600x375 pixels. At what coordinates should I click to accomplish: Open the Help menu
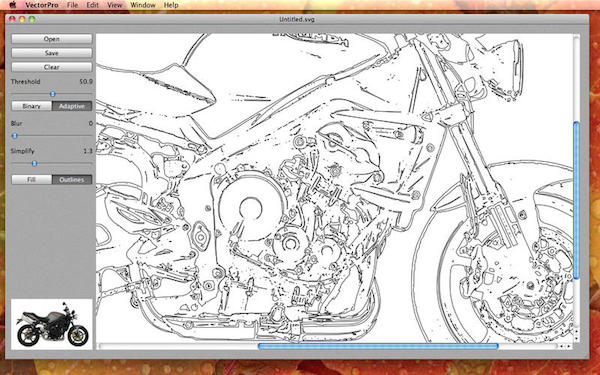pos(171,5)
